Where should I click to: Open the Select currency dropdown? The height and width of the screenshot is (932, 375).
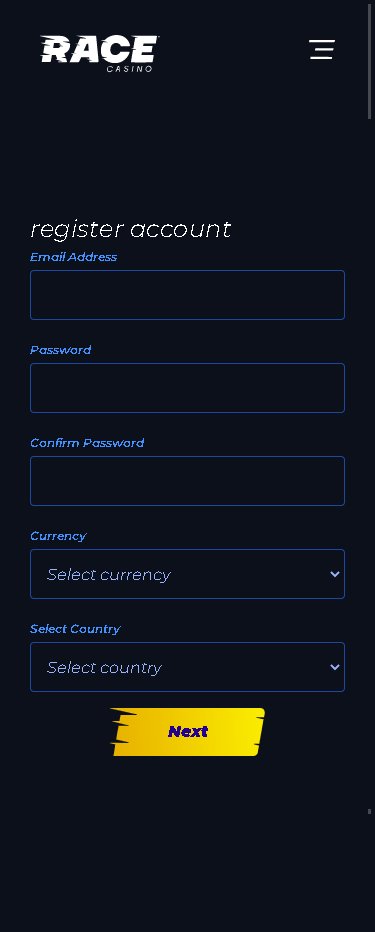[x=187, y=574]
